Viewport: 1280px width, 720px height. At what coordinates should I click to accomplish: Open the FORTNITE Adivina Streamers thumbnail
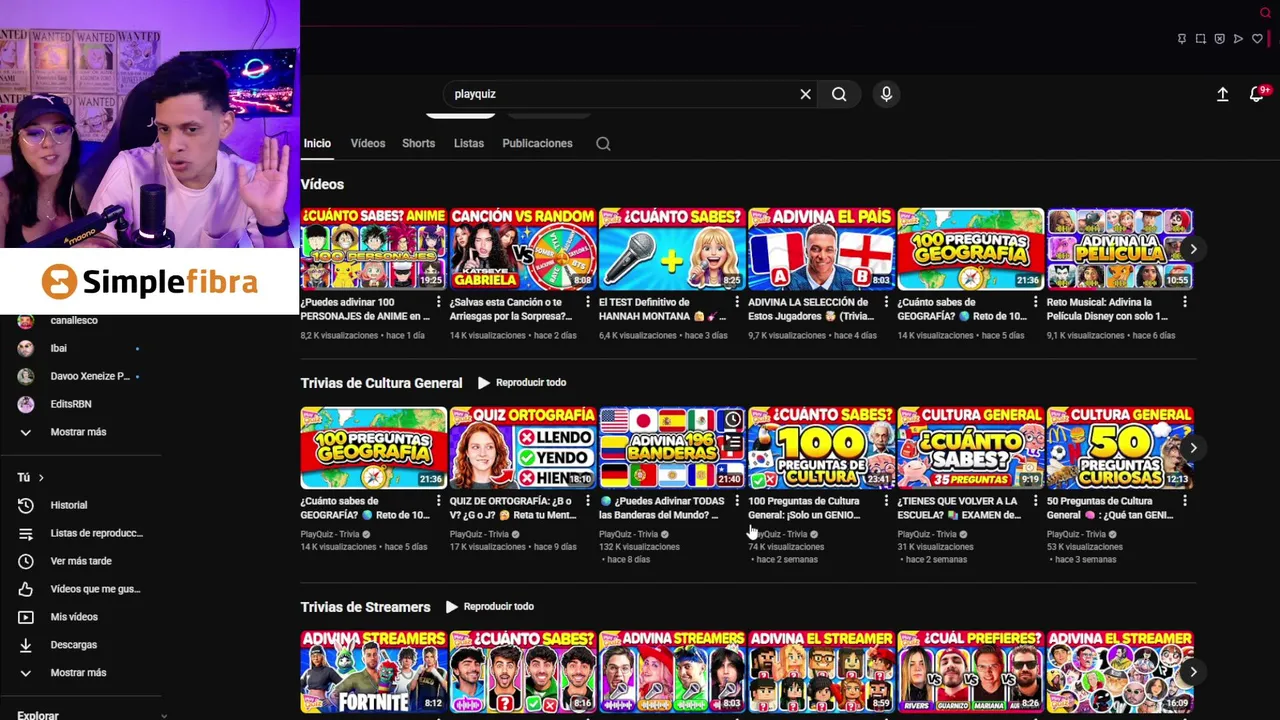click(373, 672)
